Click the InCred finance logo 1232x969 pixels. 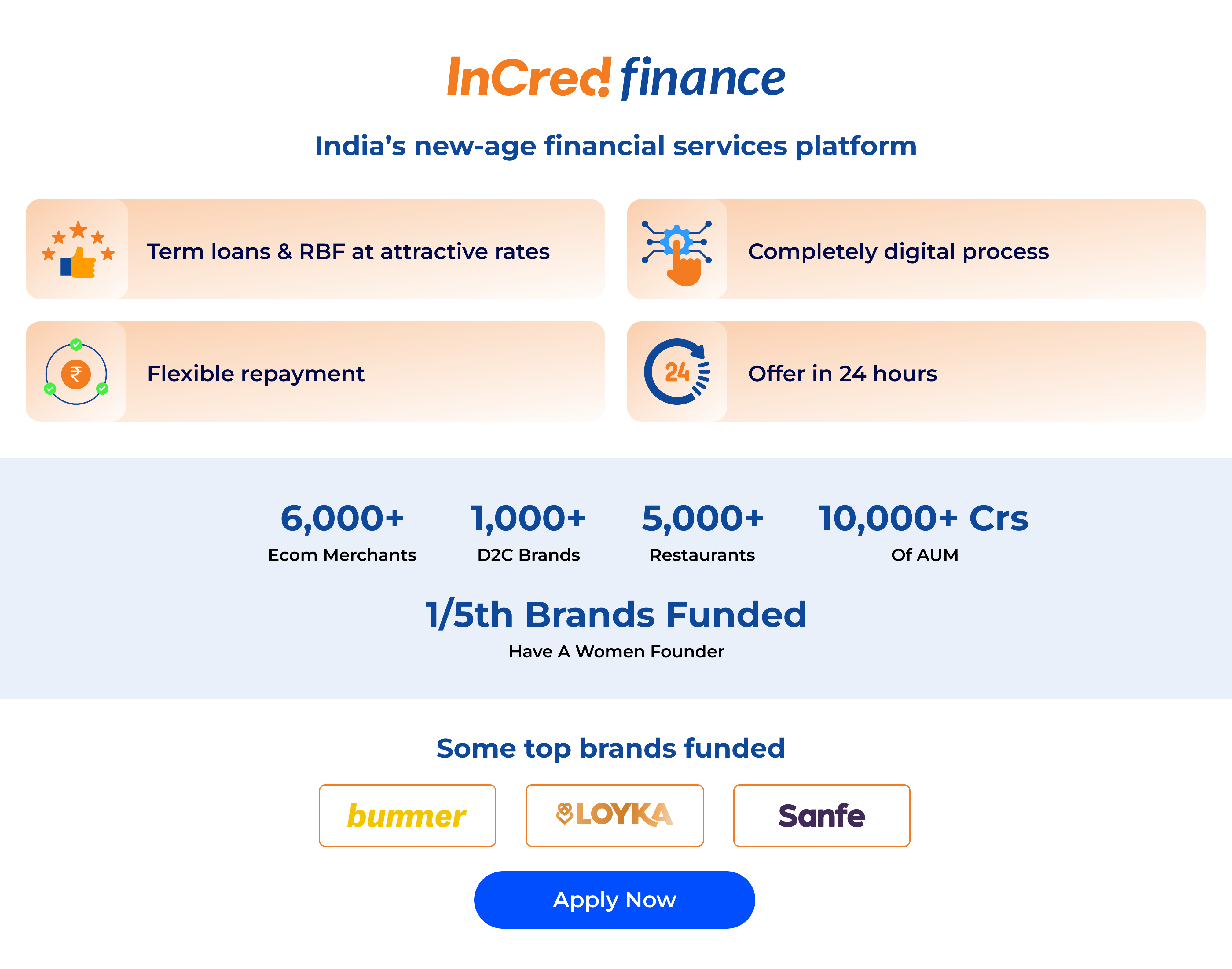pyautogui.click(x=616, y=78)
